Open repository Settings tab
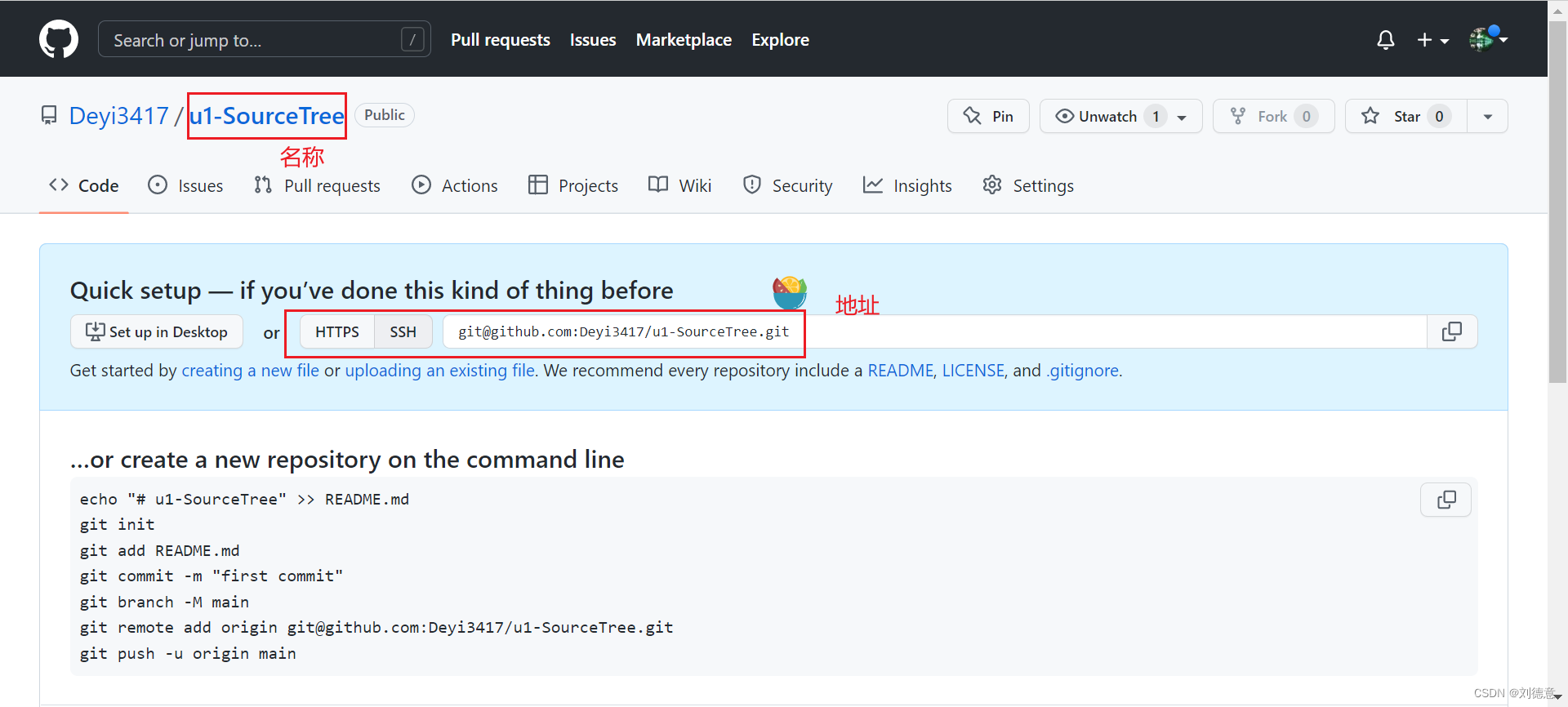This screenshot has width=1568, height=707. (1028, 185)
